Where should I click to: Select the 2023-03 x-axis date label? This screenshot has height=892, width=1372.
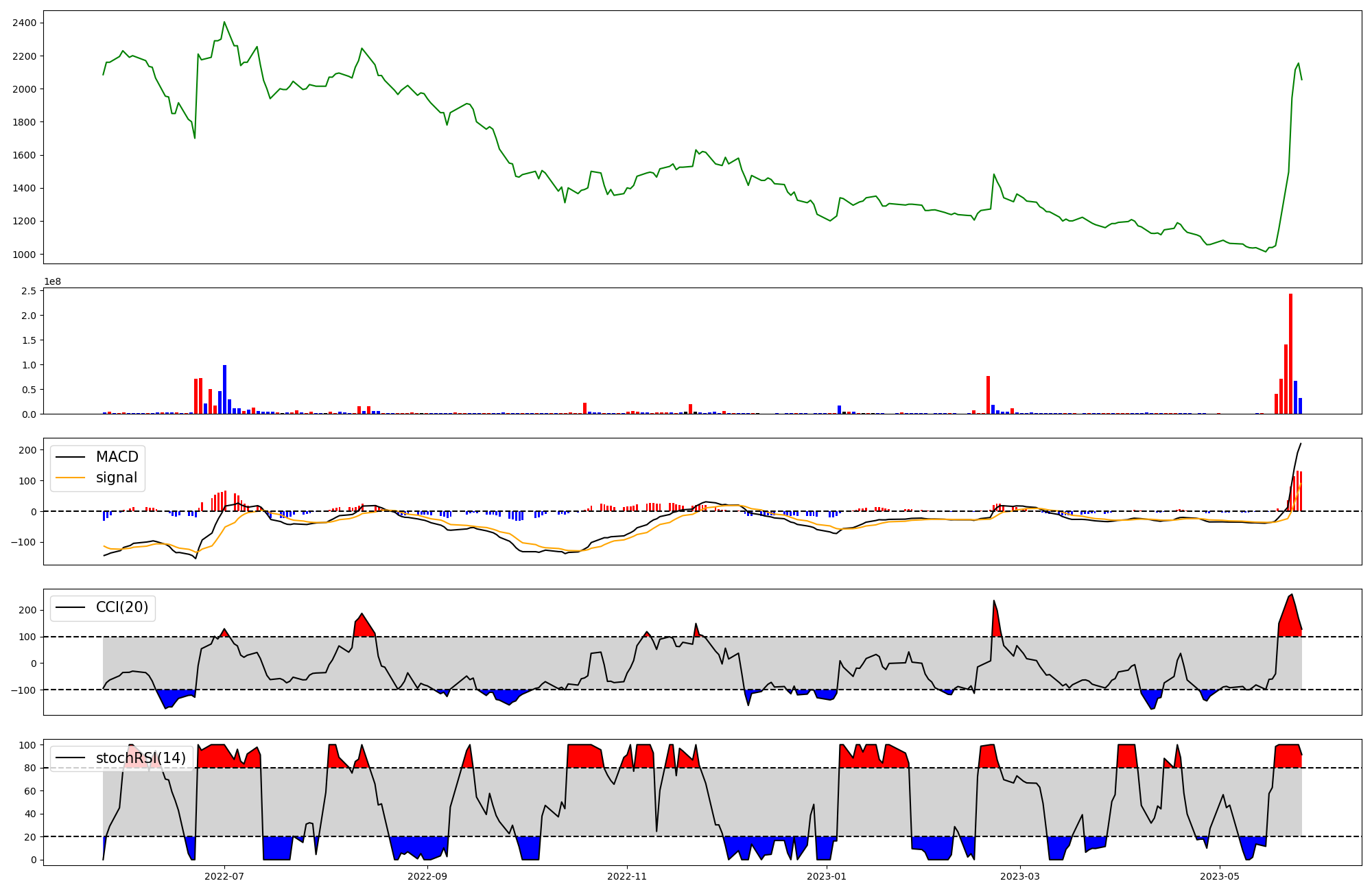(1020, 876)
